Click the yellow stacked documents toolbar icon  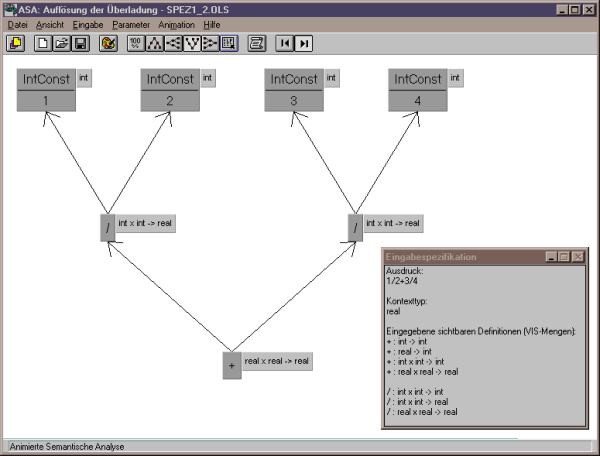pos(16,43)
